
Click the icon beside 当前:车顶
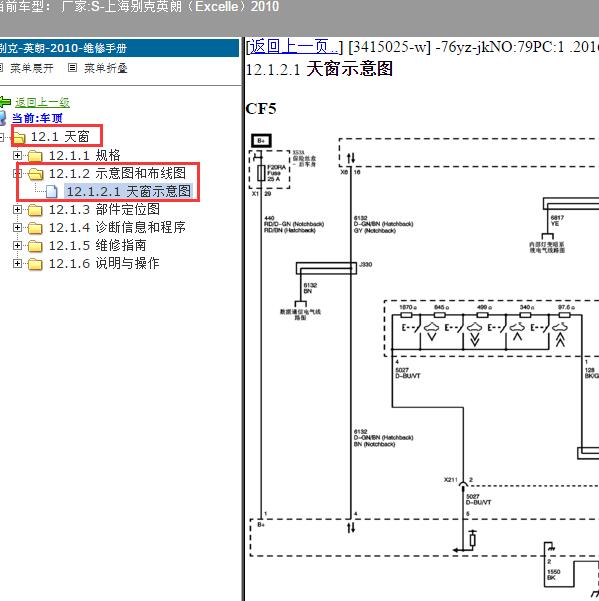3,118
